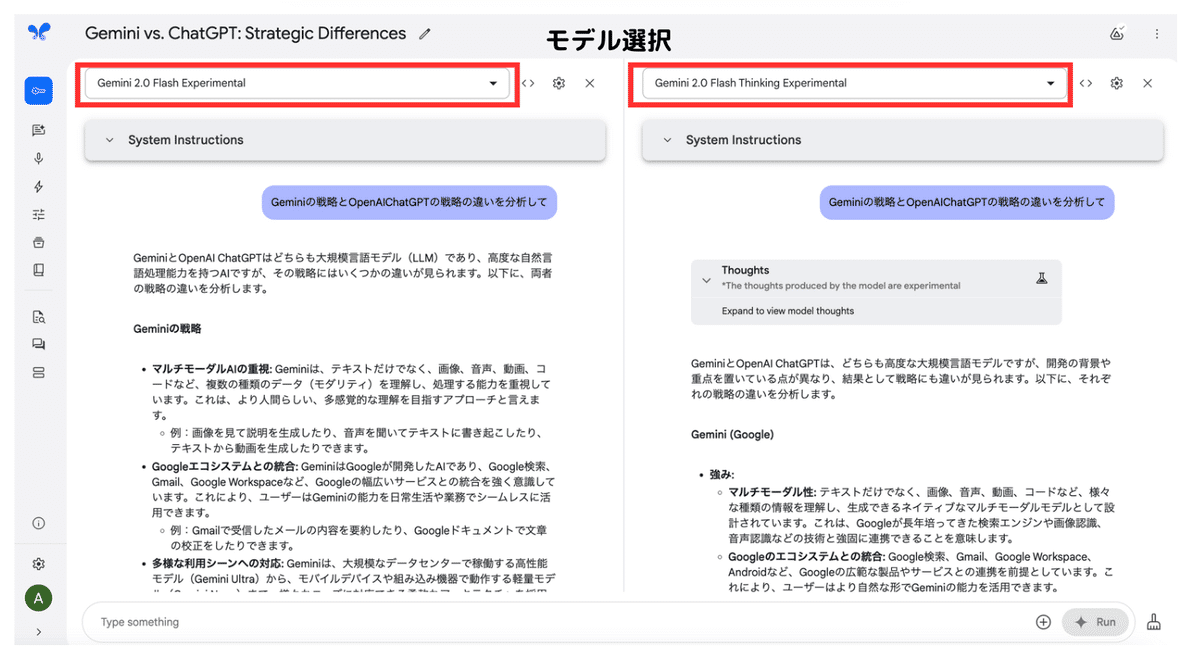This screenshot has width=1200, height=652.
Task: Click the get code icon of left panel
Action: (529, 83)
